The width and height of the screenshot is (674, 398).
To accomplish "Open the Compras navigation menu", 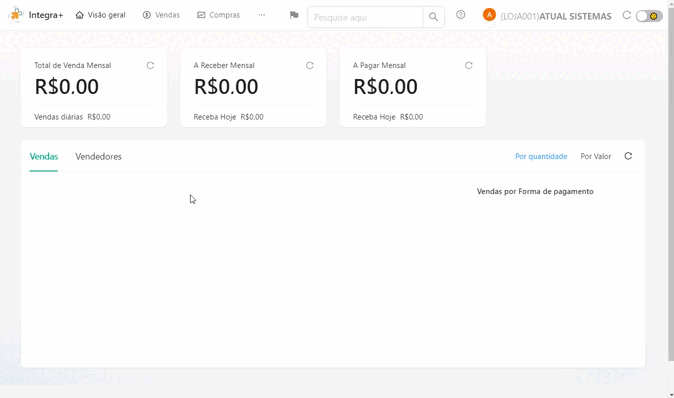I will pyautogui.click(x=218, y=15).
